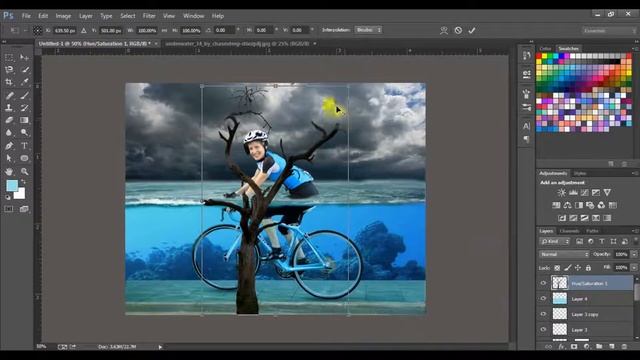Add a Photo Filter adjustment

pyautogui.click(x=590, y=205)
